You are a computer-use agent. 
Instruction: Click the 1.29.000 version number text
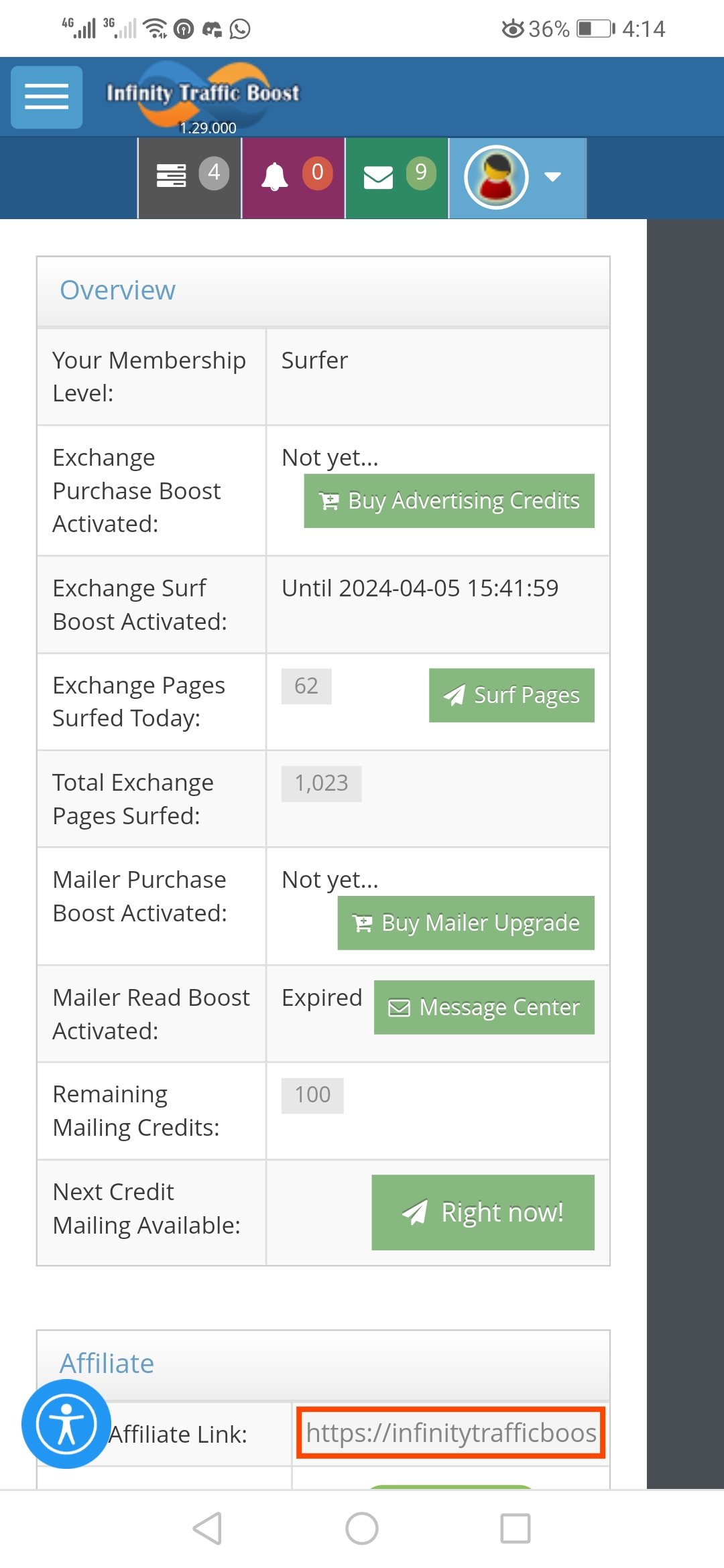click(x=208, y=127)
